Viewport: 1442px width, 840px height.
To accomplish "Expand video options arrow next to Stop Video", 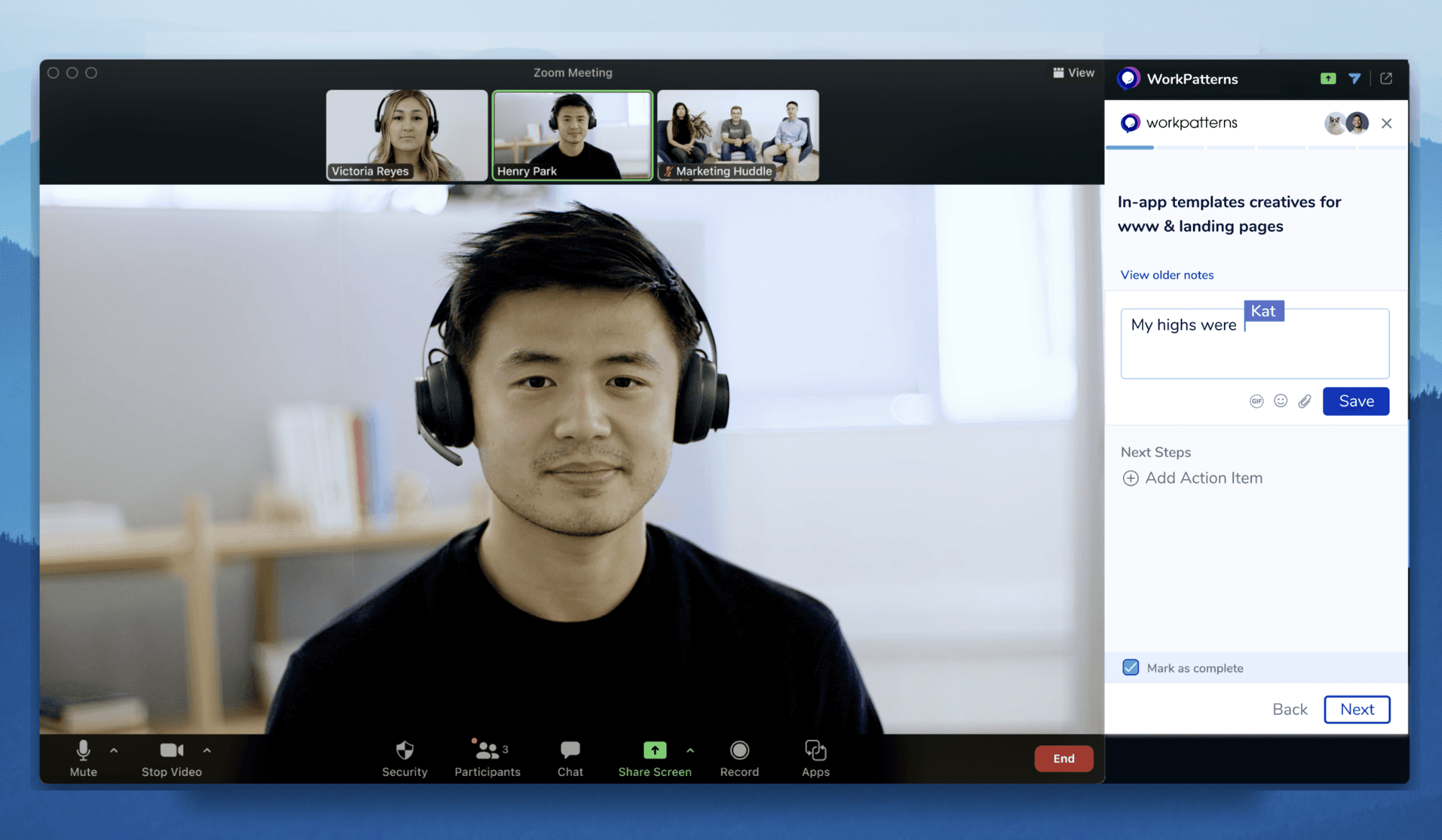I will [x=207, y=750].
